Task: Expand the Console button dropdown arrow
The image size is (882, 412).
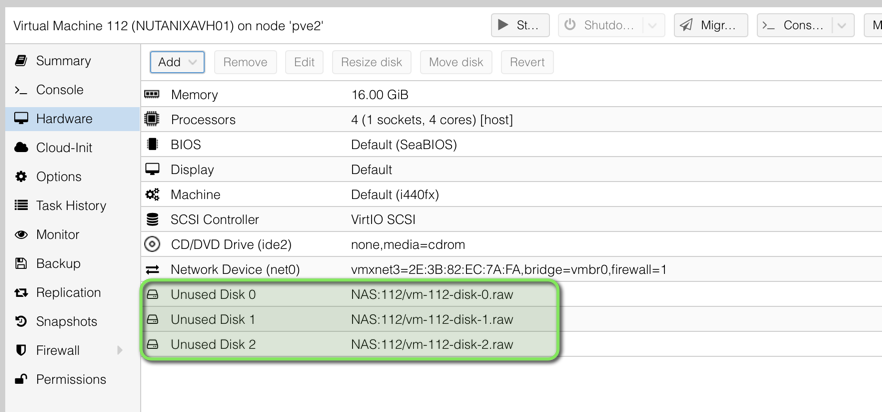Action: (x=842, y=25)
